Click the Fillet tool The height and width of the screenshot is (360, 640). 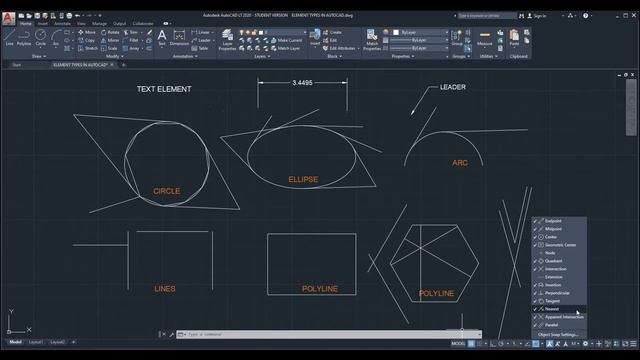pos(131,40)
